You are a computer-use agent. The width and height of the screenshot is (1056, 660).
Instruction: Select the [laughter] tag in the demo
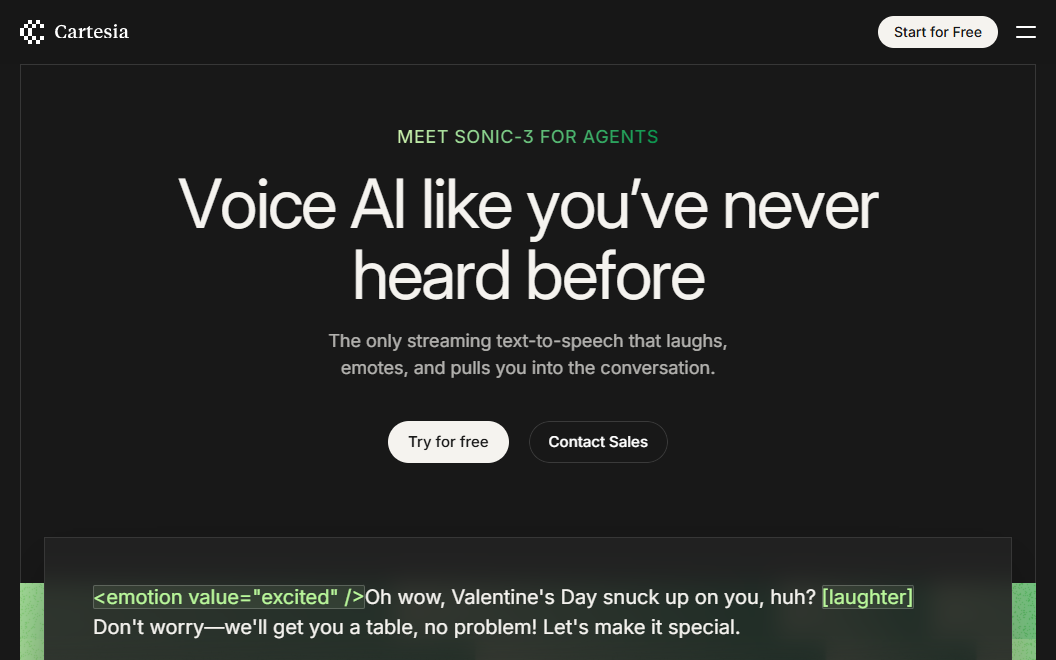click(x=867, y=597)
